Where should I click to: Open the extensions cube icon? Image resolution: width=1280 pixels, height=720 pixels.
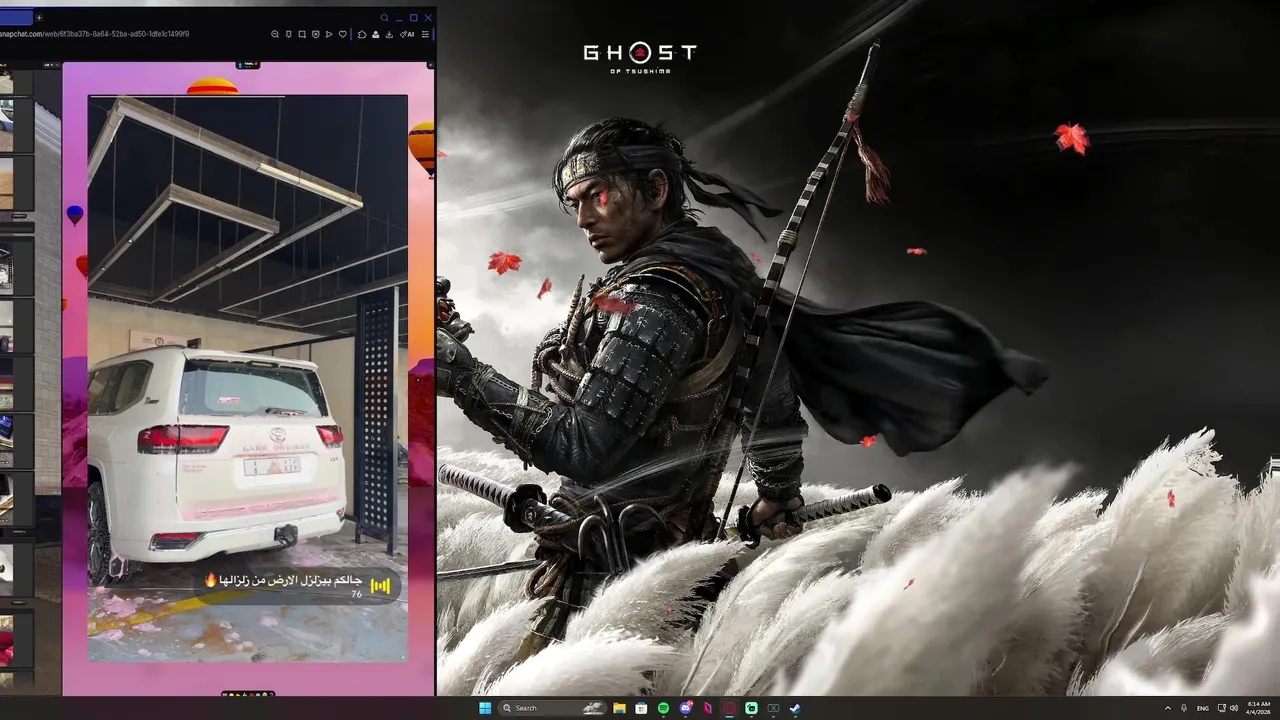pos(362,34)
